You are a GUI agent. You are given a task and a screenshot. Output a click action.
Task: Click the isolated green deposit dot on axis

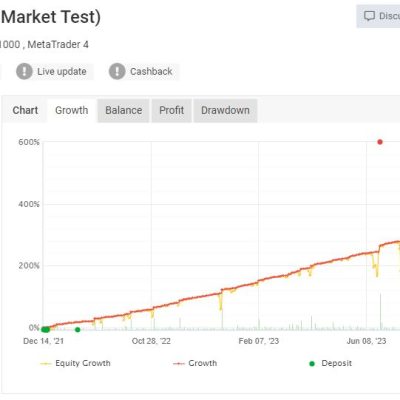(78, 330)
